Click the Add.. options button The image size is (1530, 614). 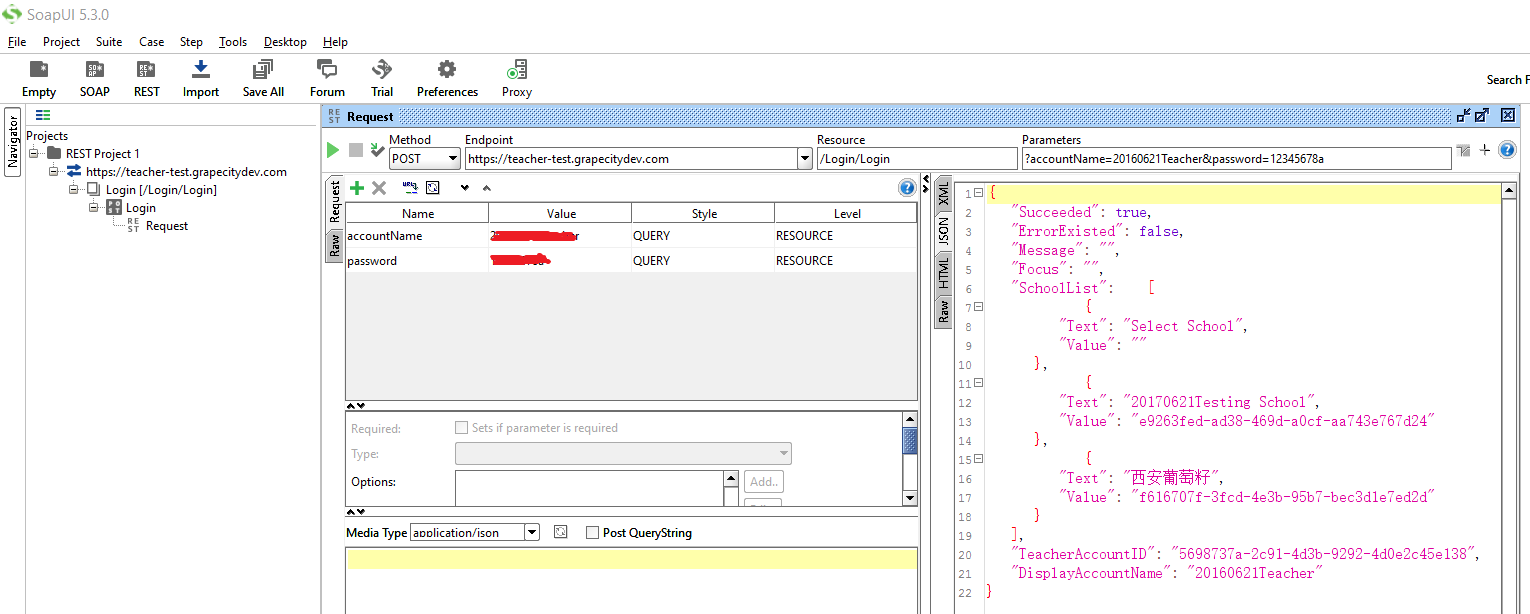(x=765, y=482)
